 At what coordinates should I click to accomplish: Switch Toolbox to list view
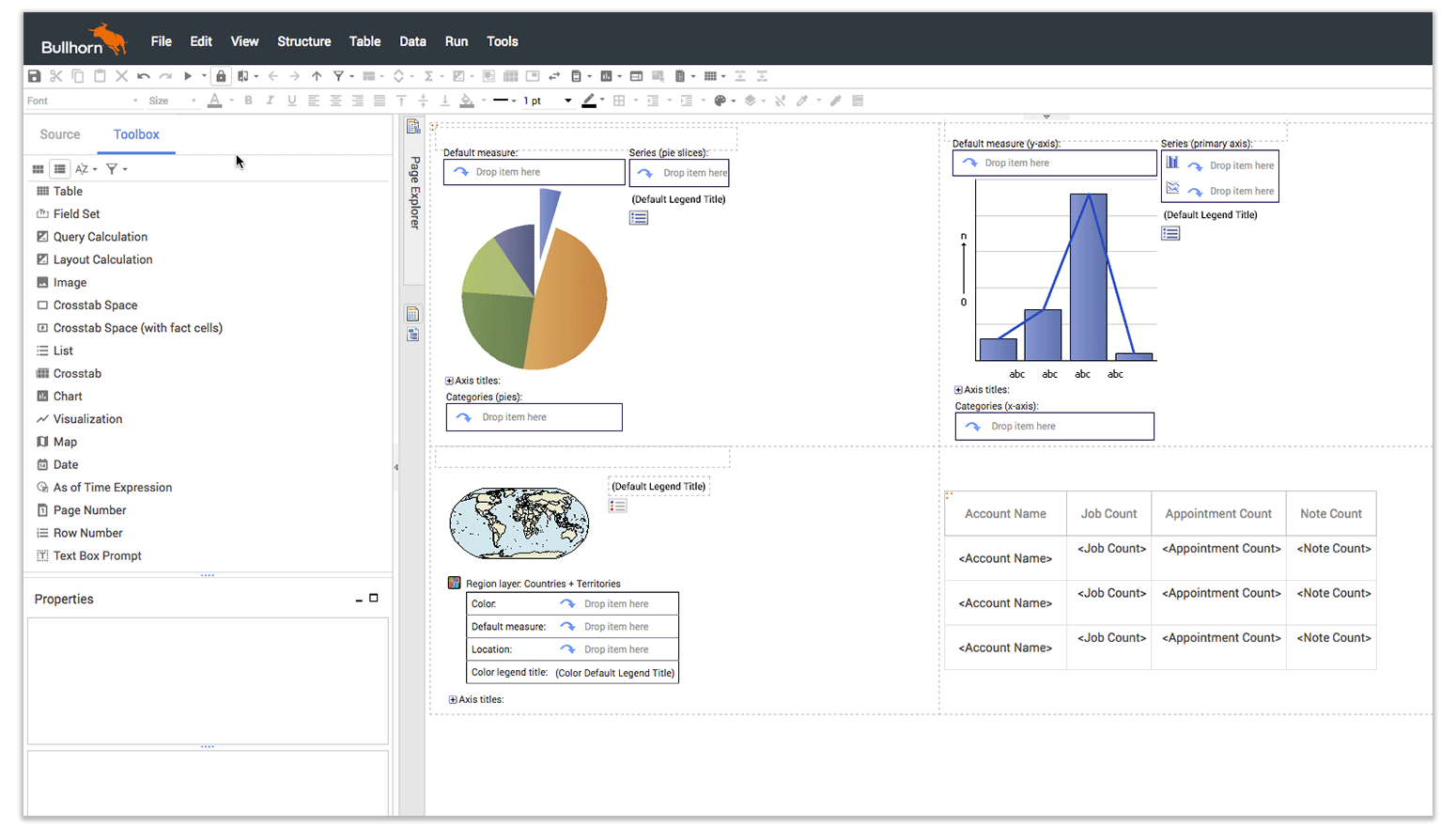click(x=59, y=169)
